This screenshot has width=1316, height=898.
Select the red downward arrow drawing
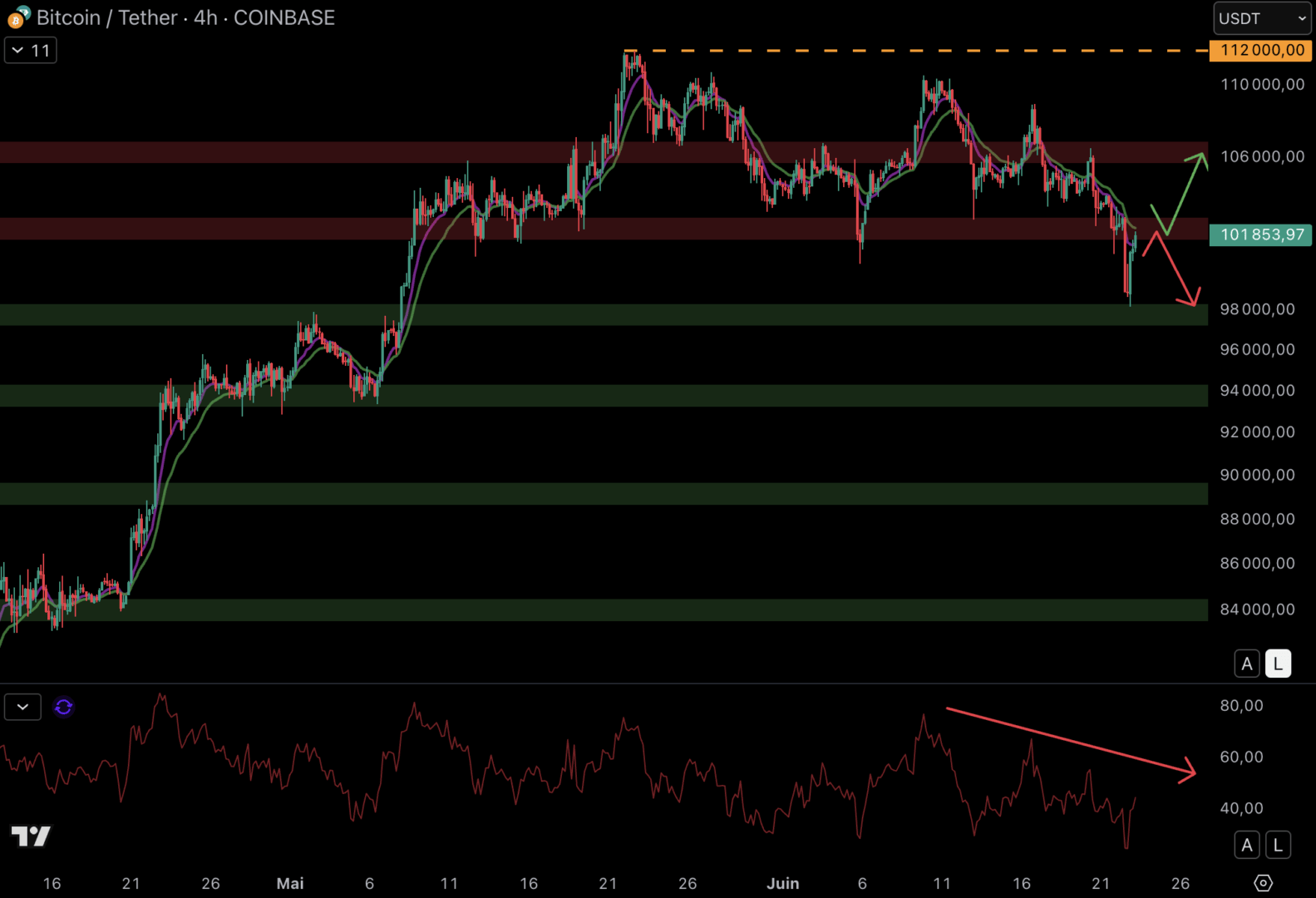pyautogui.click(x=1171, y=269)
